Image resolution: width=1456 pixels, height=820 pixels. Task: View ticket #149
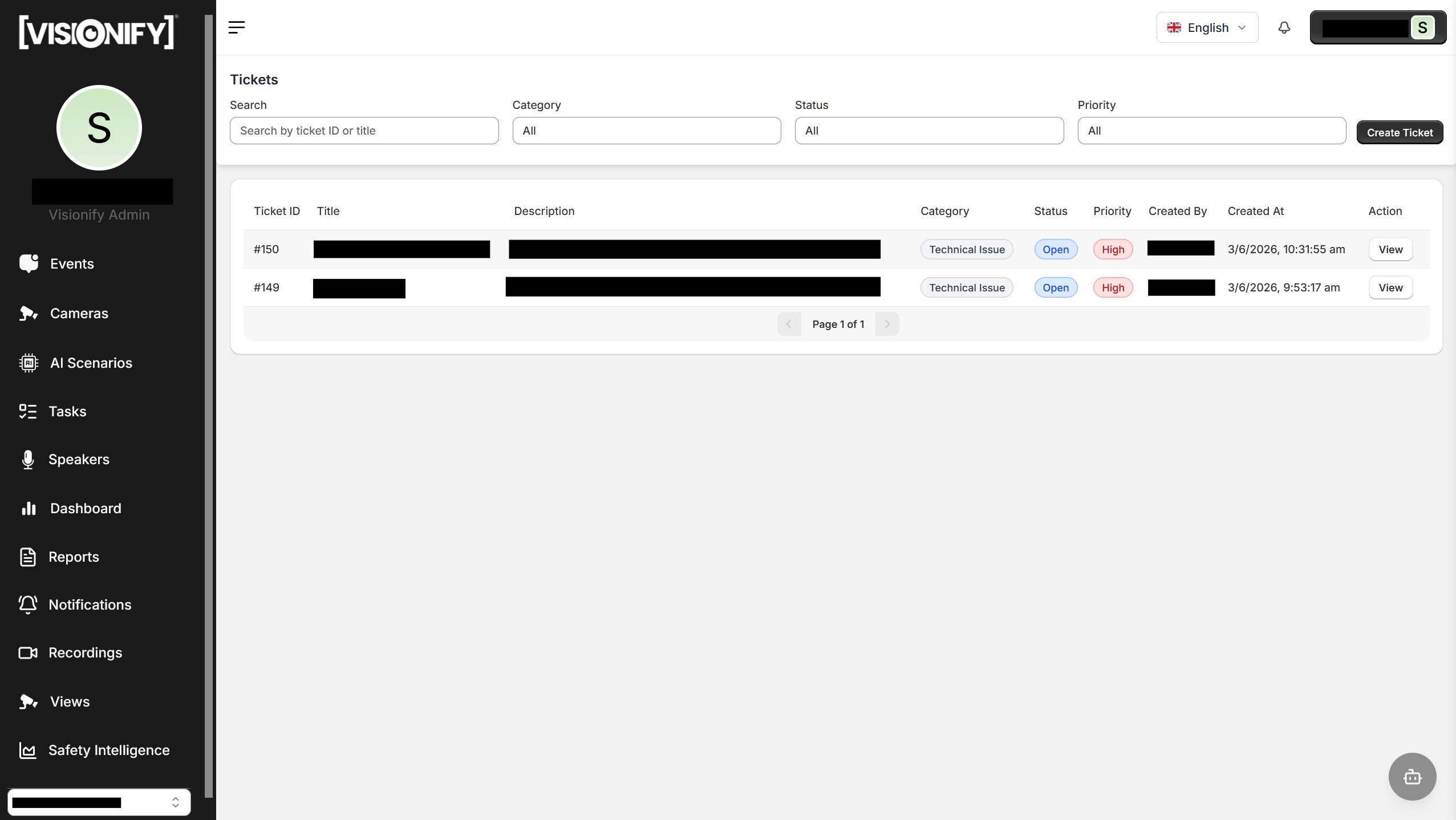[1390, 287]
